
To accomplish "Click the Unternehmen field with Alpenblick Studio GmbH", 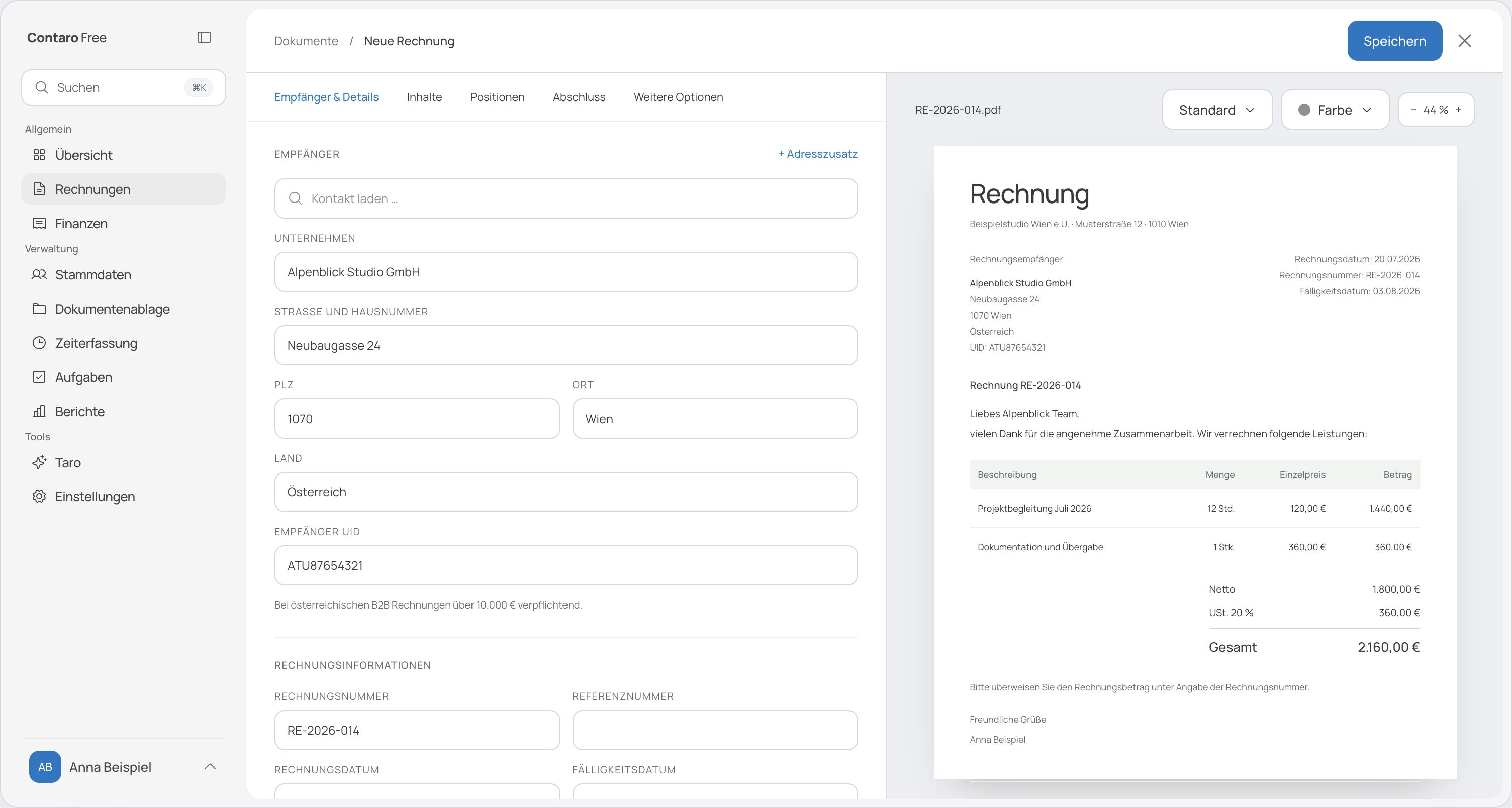I will point(566,272).
